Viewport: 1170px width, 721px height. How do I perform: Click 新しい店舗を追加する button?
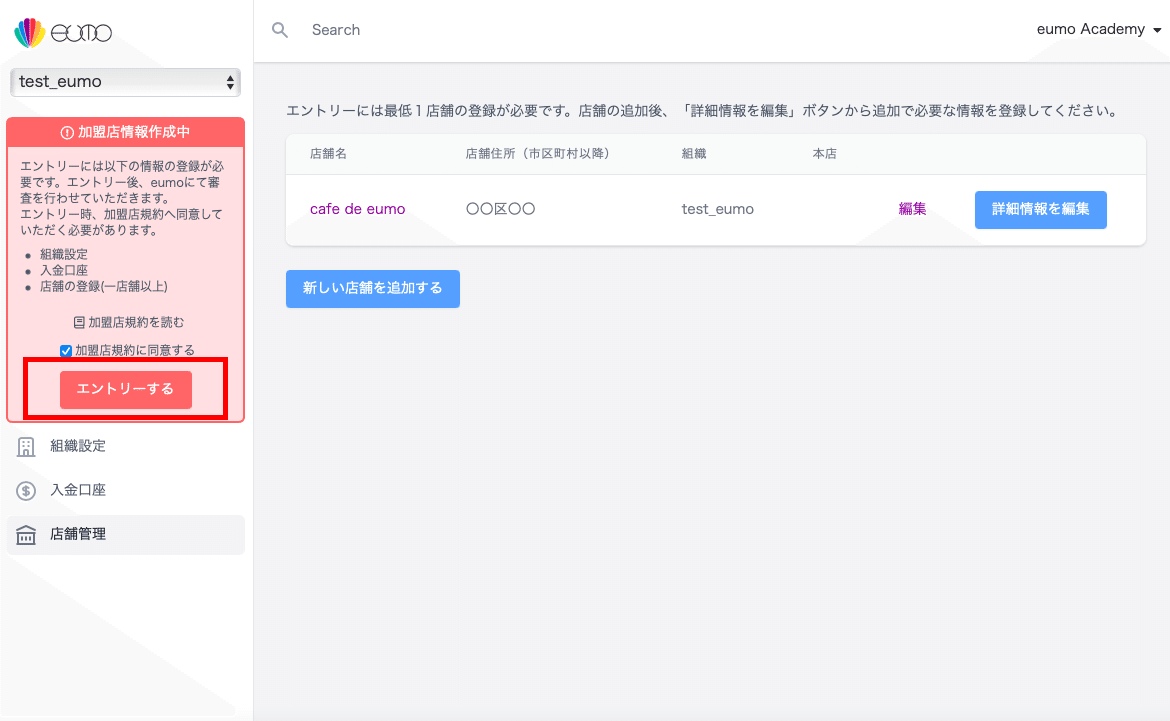372,288
